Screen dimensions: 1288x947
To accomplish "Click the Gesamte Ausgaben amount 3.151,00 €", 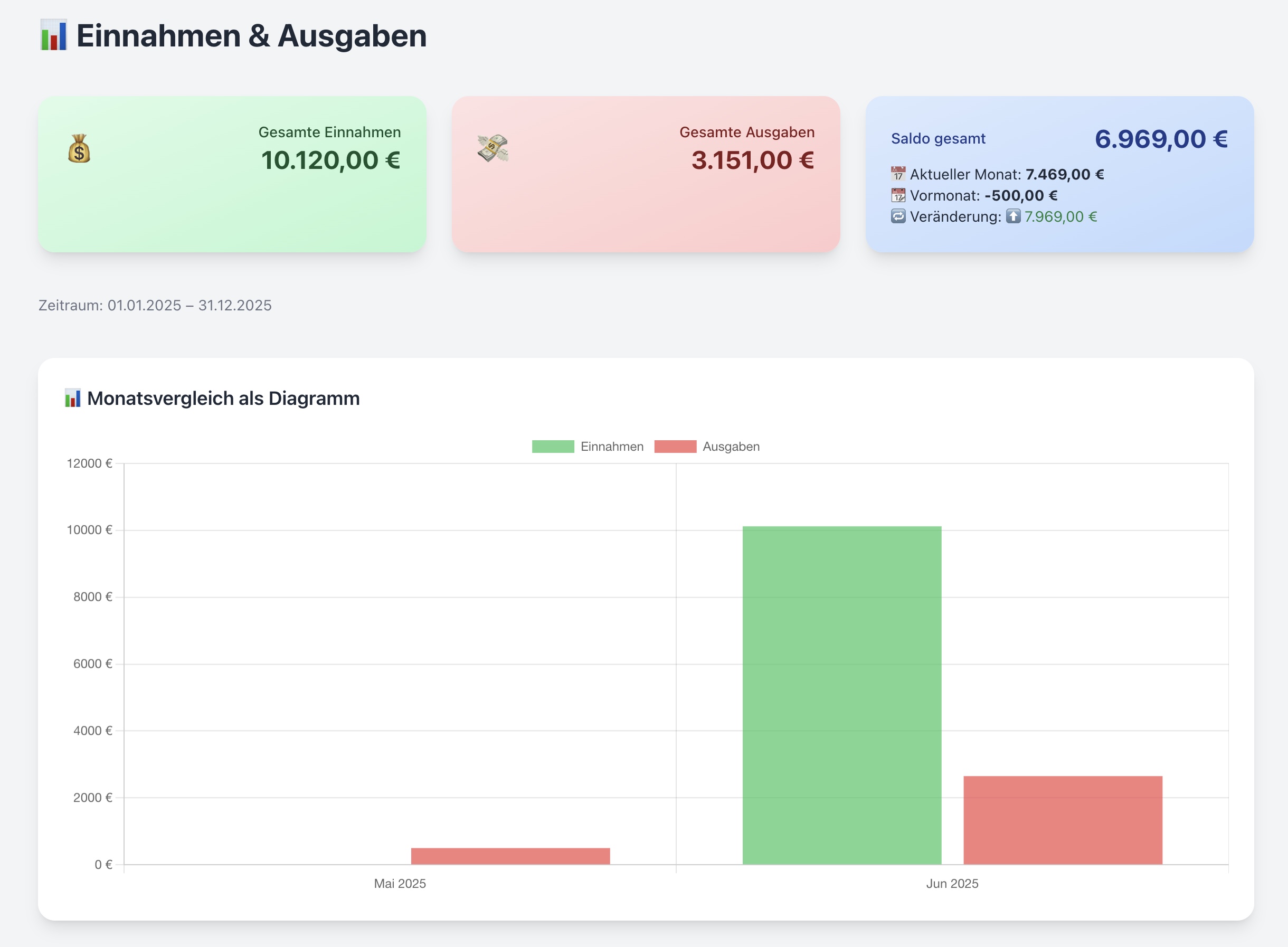I will click(753, 160).
